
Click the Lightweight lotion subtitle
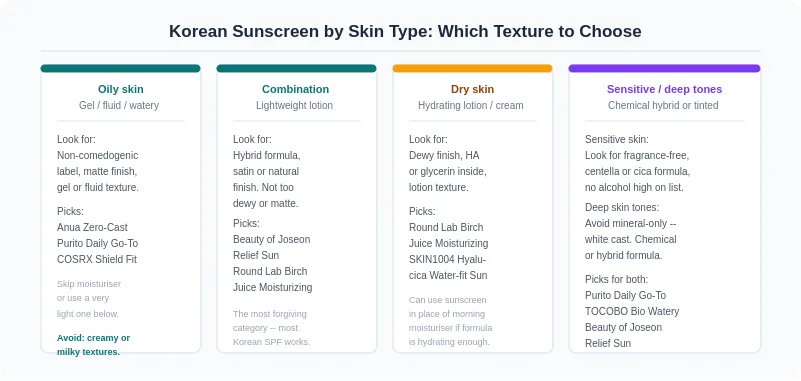294,105
